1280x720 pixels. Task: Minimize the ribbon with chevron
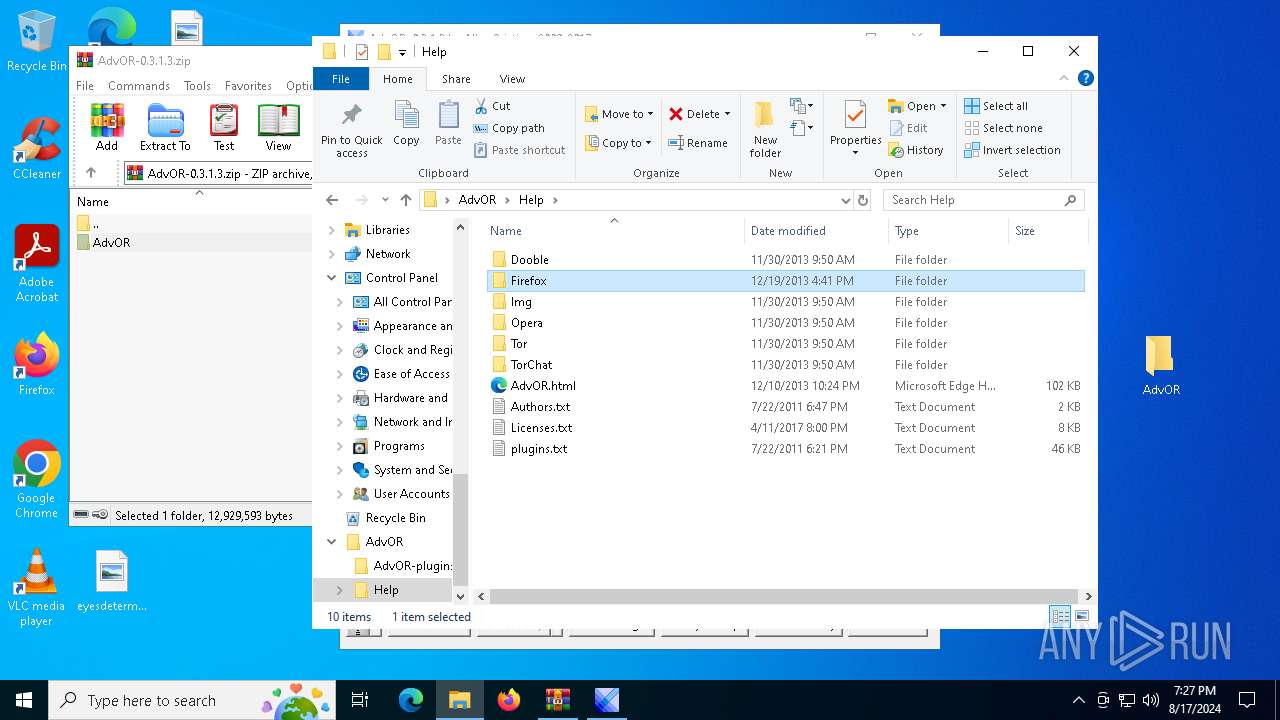[1064, 78]
